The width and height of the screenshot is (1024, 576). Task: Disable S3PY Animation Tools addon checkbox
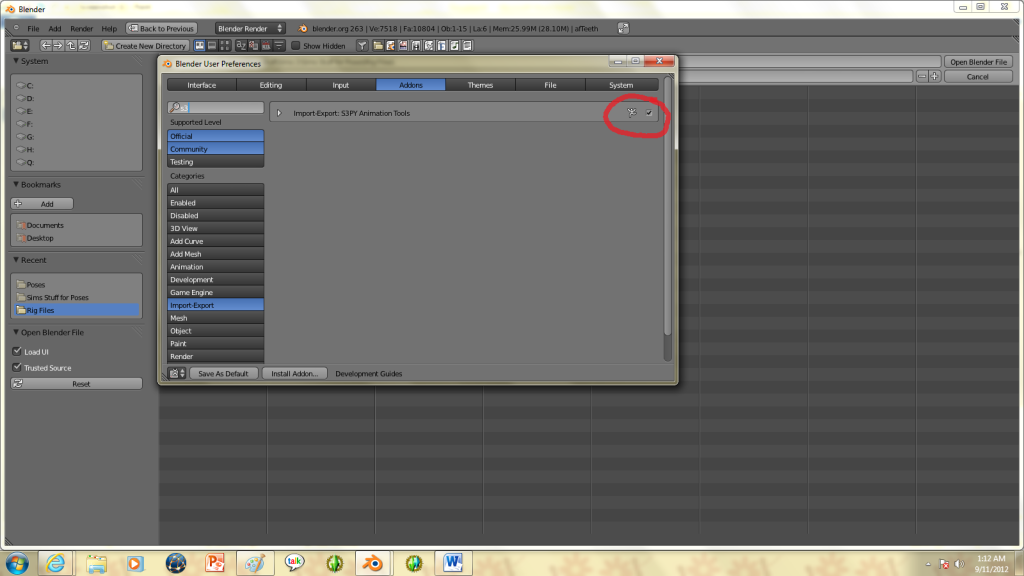click(x=649, y=112)
